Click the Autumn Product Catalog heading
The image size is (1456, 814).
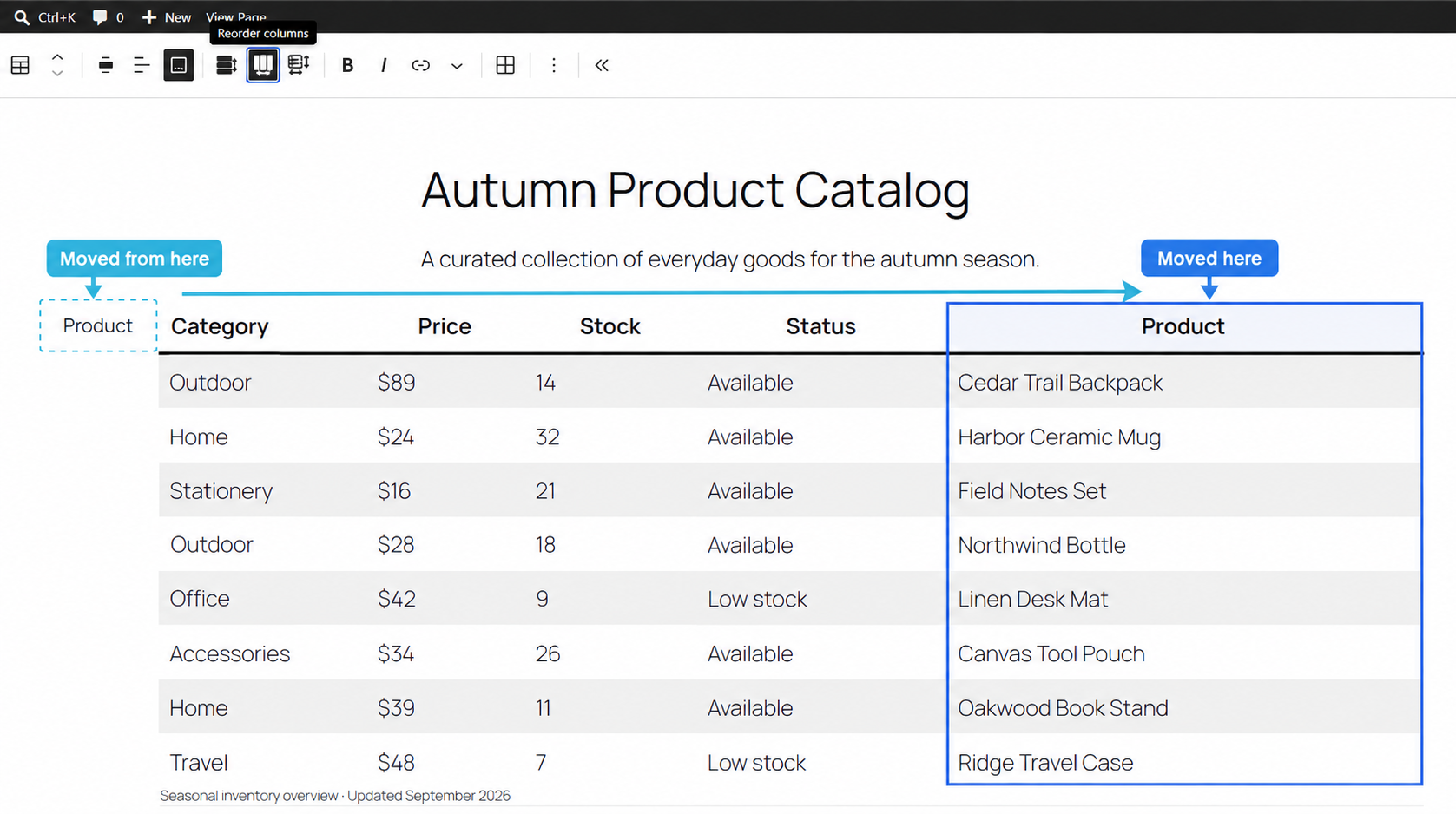(695, 190)
